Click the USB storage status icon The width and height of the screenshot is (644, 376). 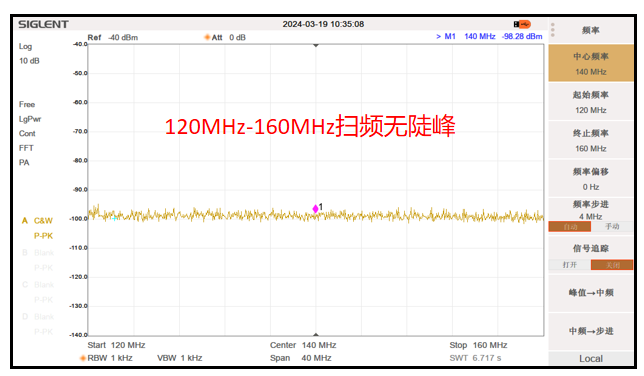pyautogui.click(x=522, y=24)
